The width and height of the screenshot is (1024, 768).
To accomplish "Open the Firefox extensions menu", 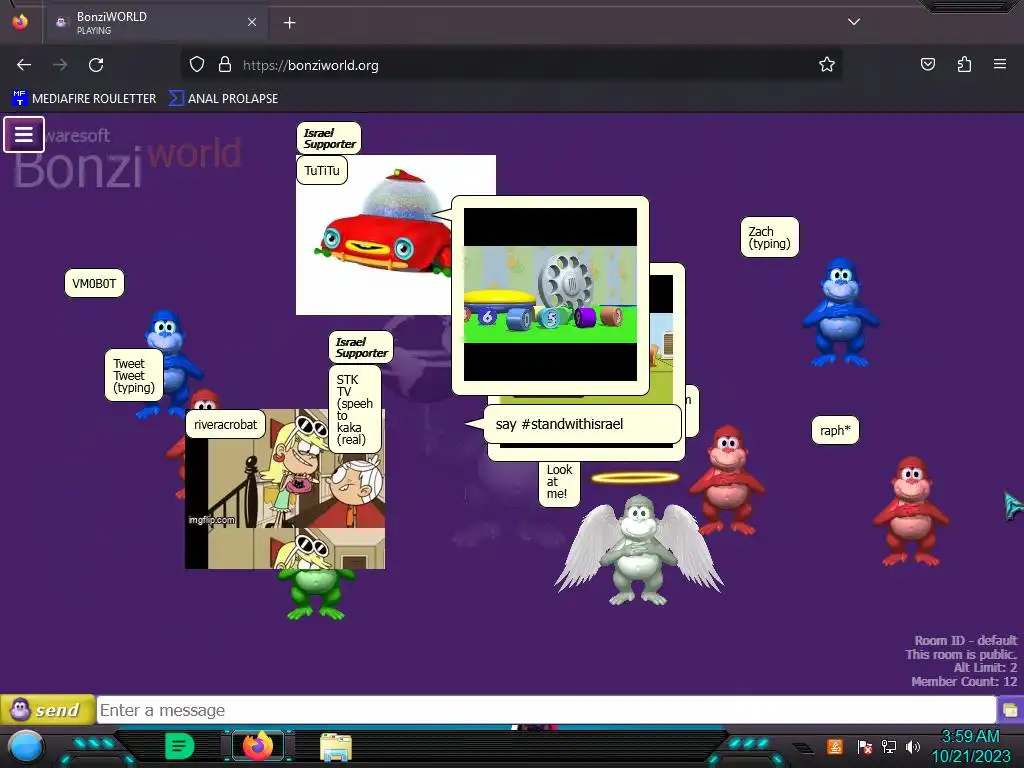I will tap(964, 64).
